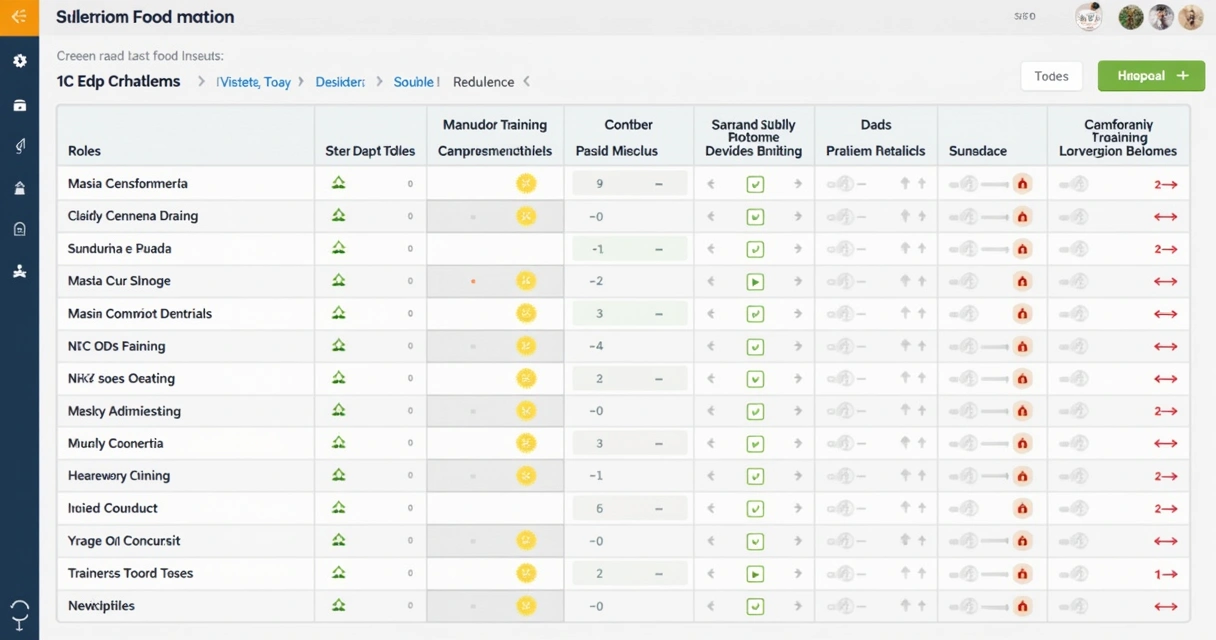The width and height of the screenshot is (1216, 640).
Task: Click red home icon in Sunduma e Puada row
Action: (1021, 249)
